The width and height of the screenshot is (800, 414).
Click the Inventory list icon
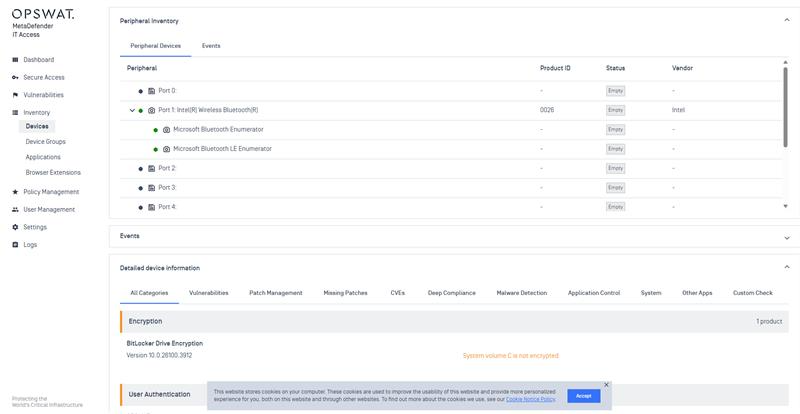click(x=15, y=112)
